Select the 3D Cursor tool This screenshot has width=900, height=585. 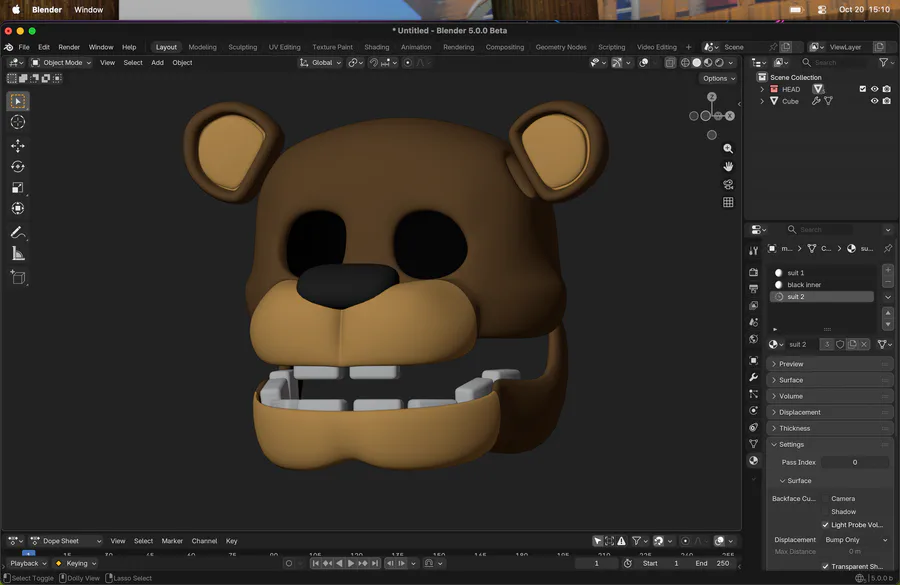18,122
